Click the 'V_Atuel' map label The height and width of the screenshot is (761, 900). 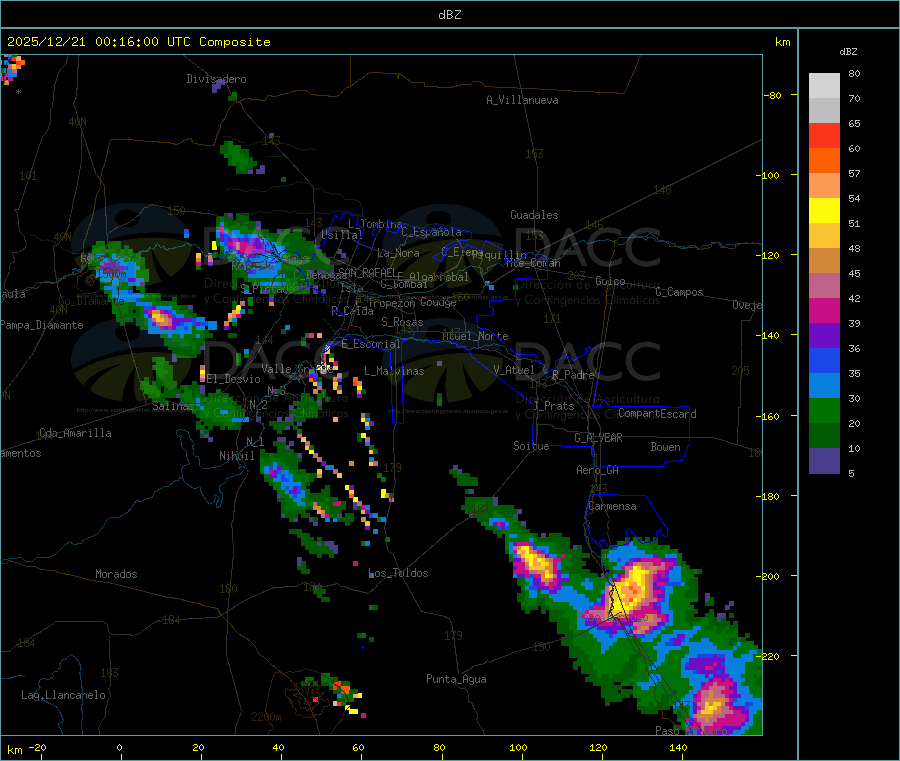click(x=514, y=370)
